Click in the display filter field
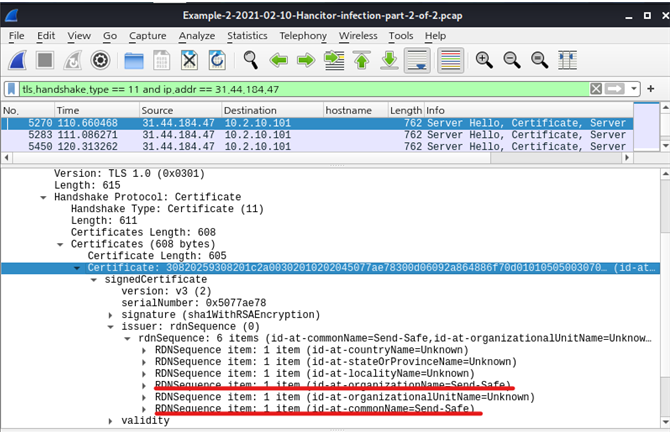Image resolution: width=671 pixels, height=432 pixels. [x=303, y=89]
